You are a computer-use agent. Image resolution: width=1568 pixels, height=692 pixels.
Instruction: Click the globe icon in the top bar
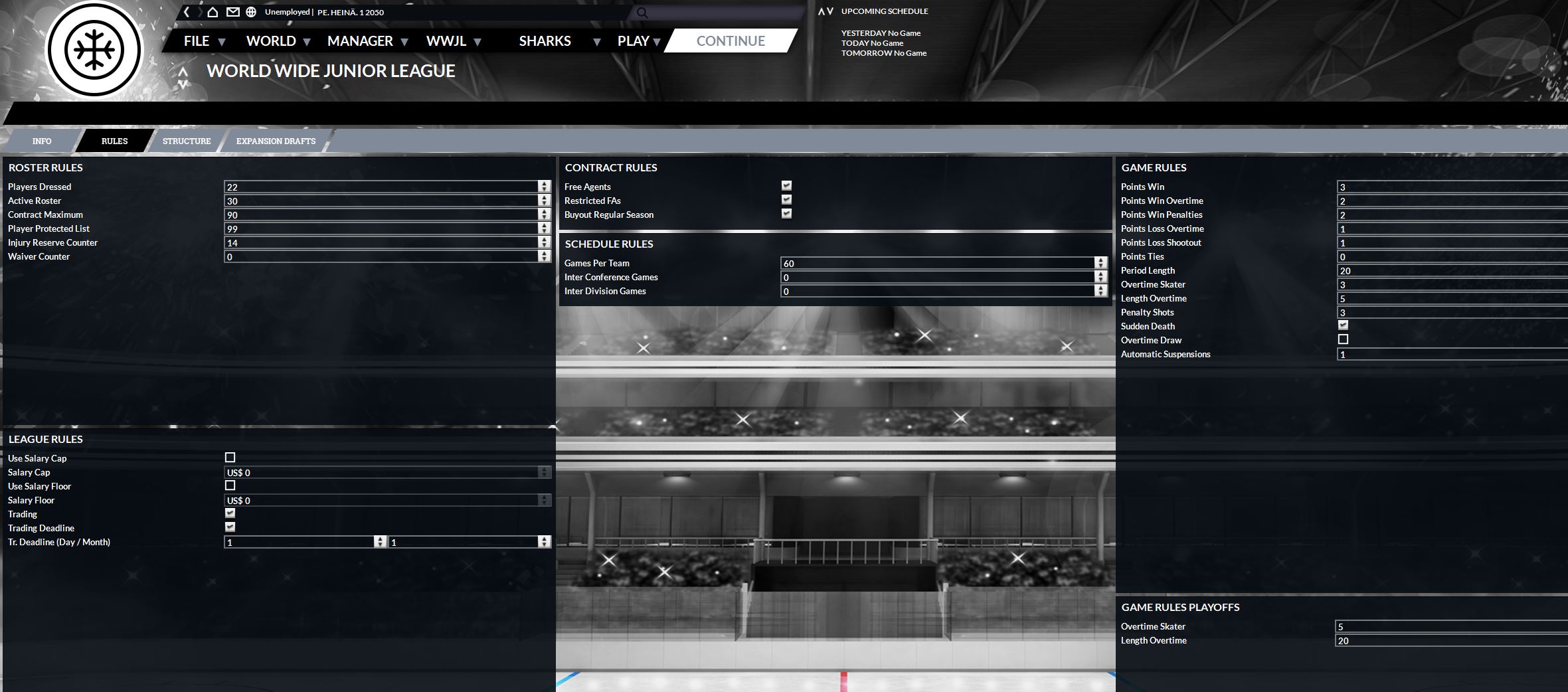click(251, 12)
